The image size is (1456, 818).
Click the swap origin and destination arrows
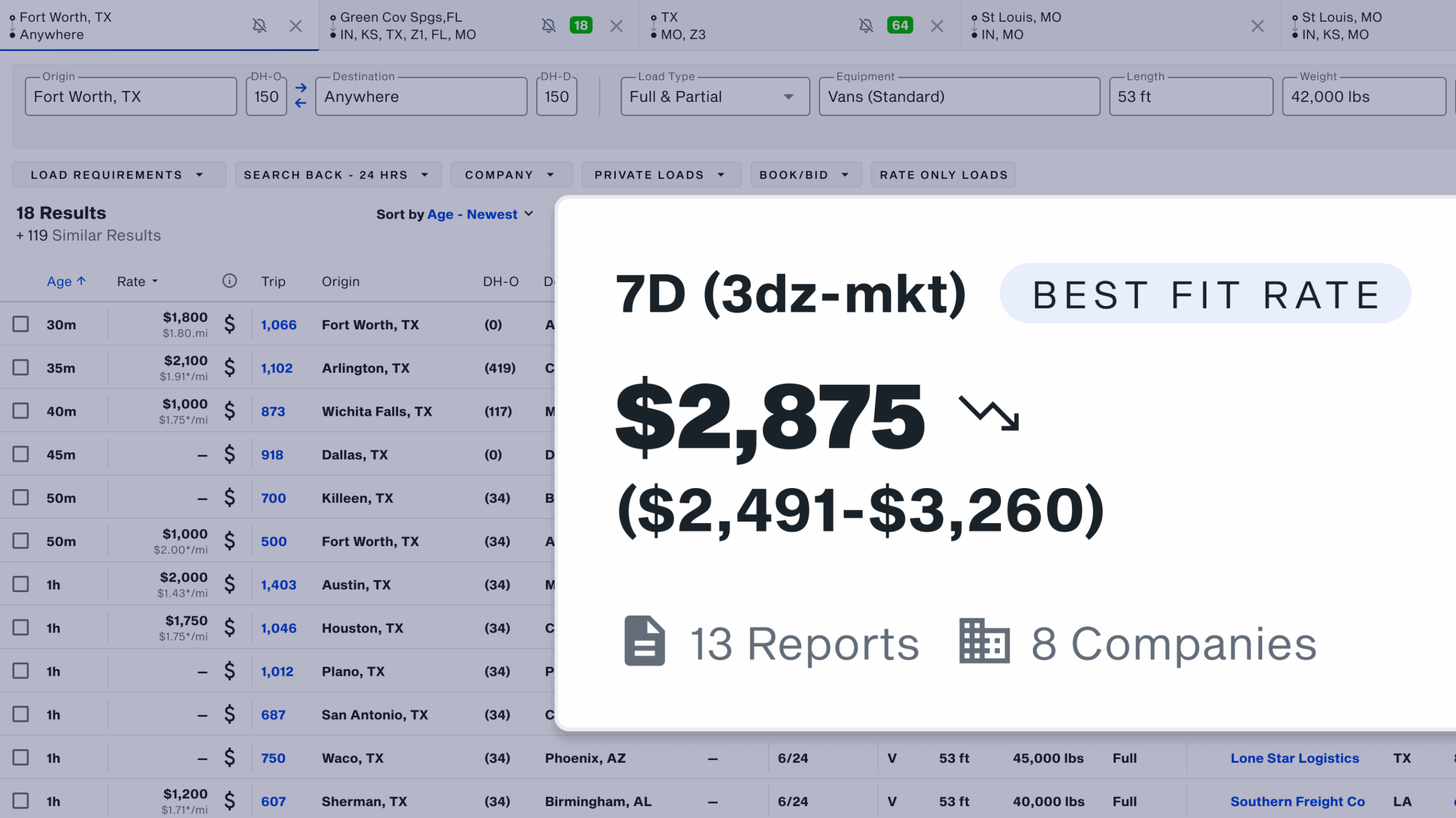301,96
